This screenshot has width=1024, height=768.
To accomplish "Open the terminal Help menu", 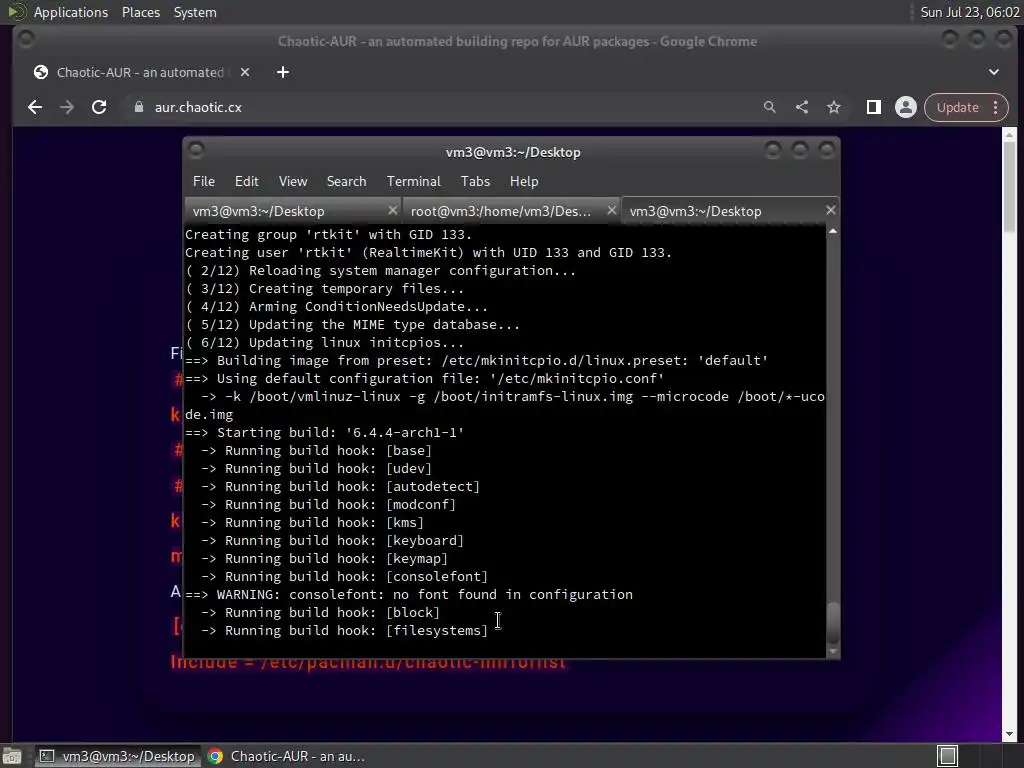I will tap(524, 181).
